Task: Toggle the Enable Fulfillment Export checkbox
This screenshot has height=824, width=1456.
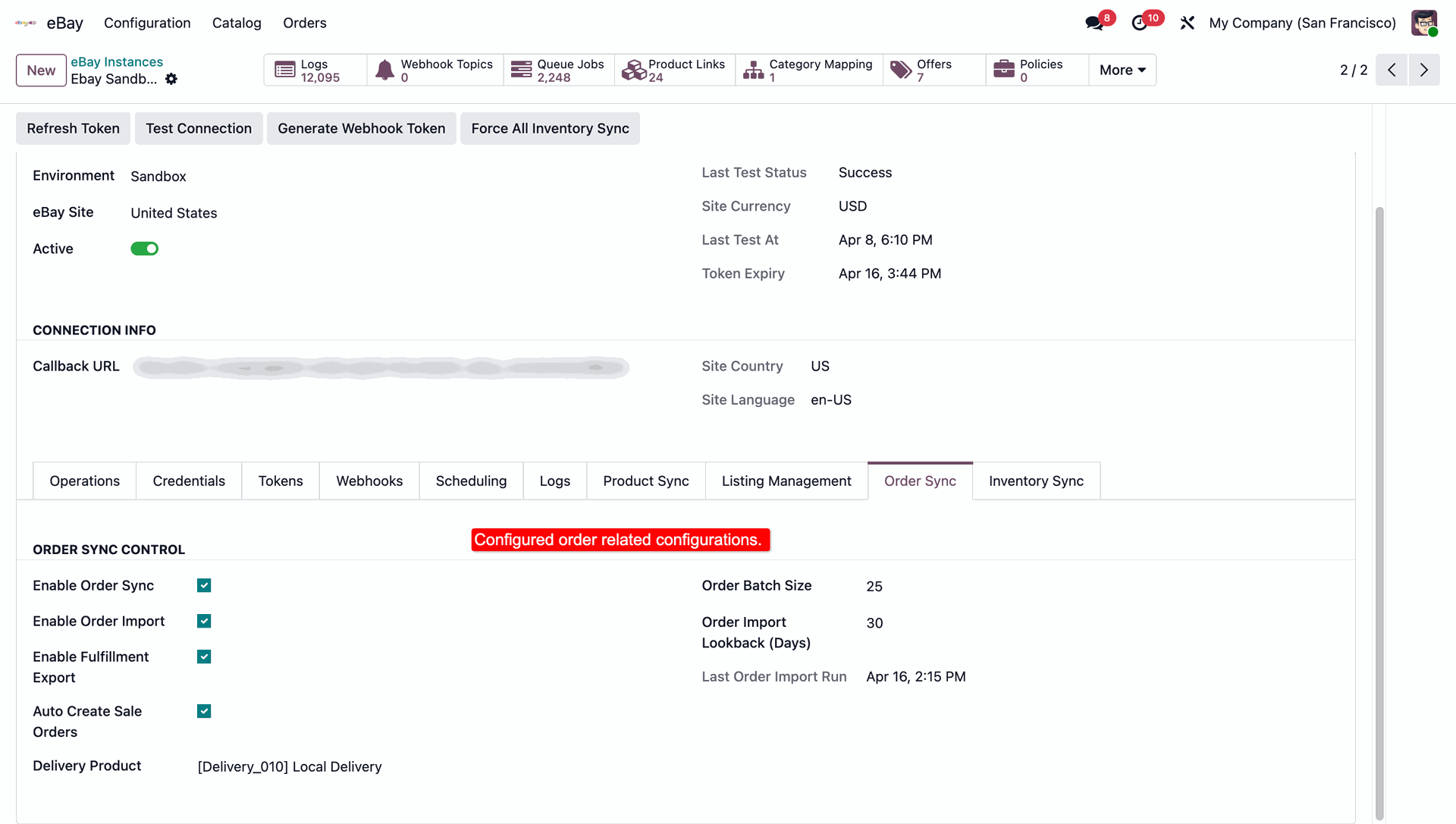Action: [x=204, y=656]
